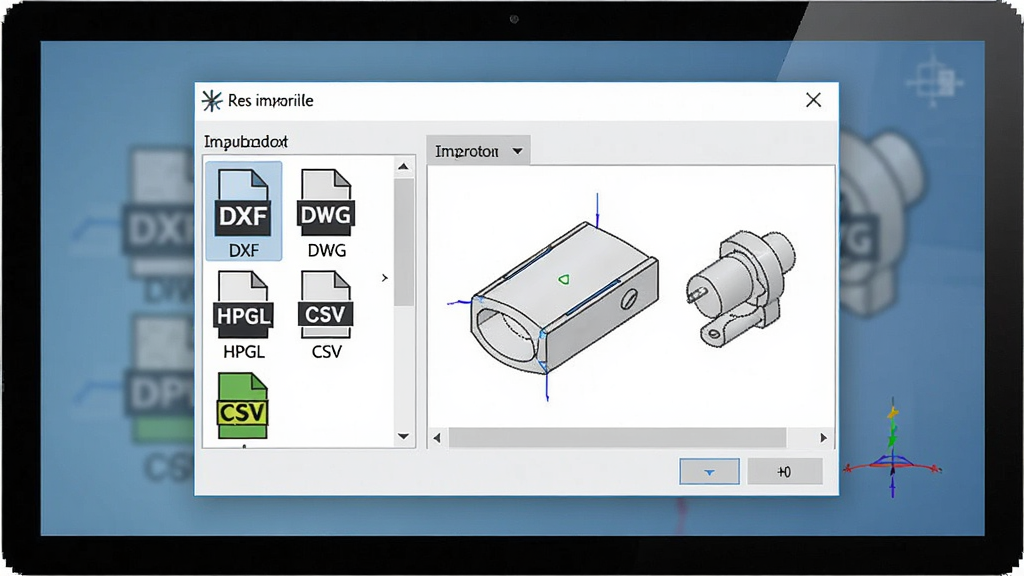Image resolution: width=1024 pixels, height=576 pixels.
Task: Open the blue-outlined dropdown button at dialog bottom
Action: 709,472
